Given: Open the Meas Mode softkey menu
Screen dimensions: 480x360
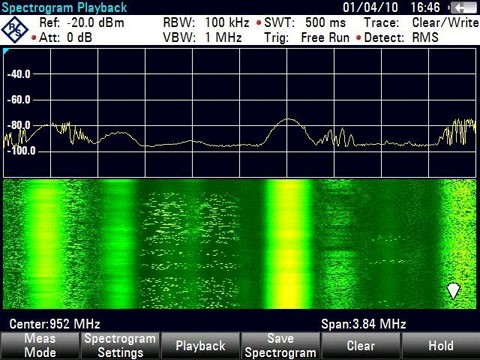Looking at the screenshot, I should tap(40, 346).
